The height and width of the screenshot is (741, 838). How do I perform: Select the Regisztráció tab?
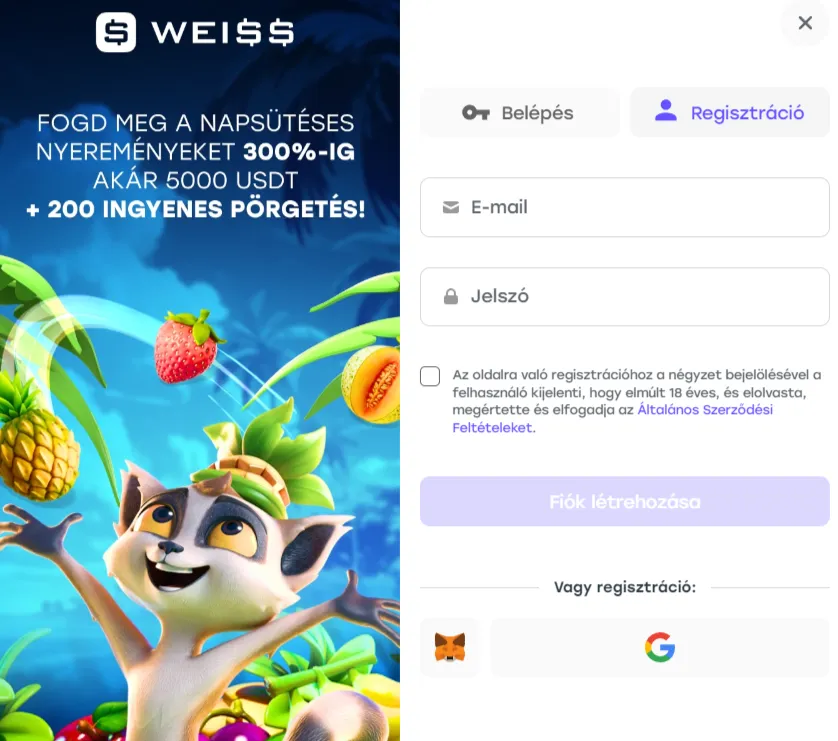click(730, 113)
